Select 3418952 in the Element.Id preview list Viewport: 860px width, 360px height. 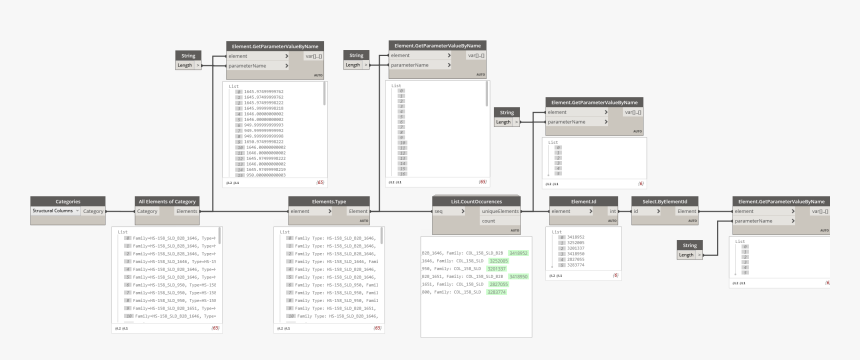tap(576, 237)
